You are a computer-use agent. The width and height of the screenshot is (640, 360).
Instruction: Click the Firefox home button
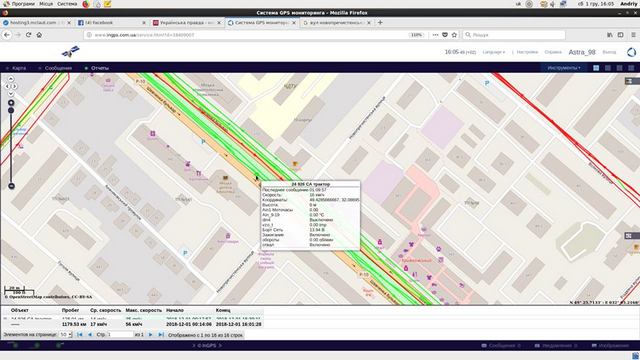pos(39,35)
